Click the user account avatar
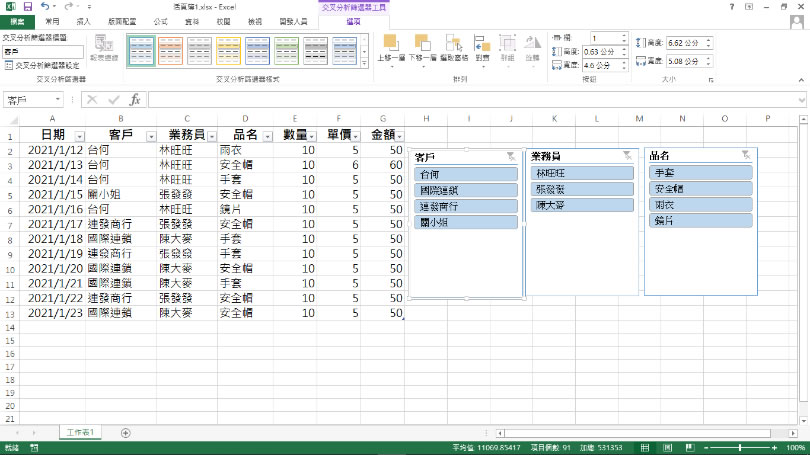 (x=797, y=22)
